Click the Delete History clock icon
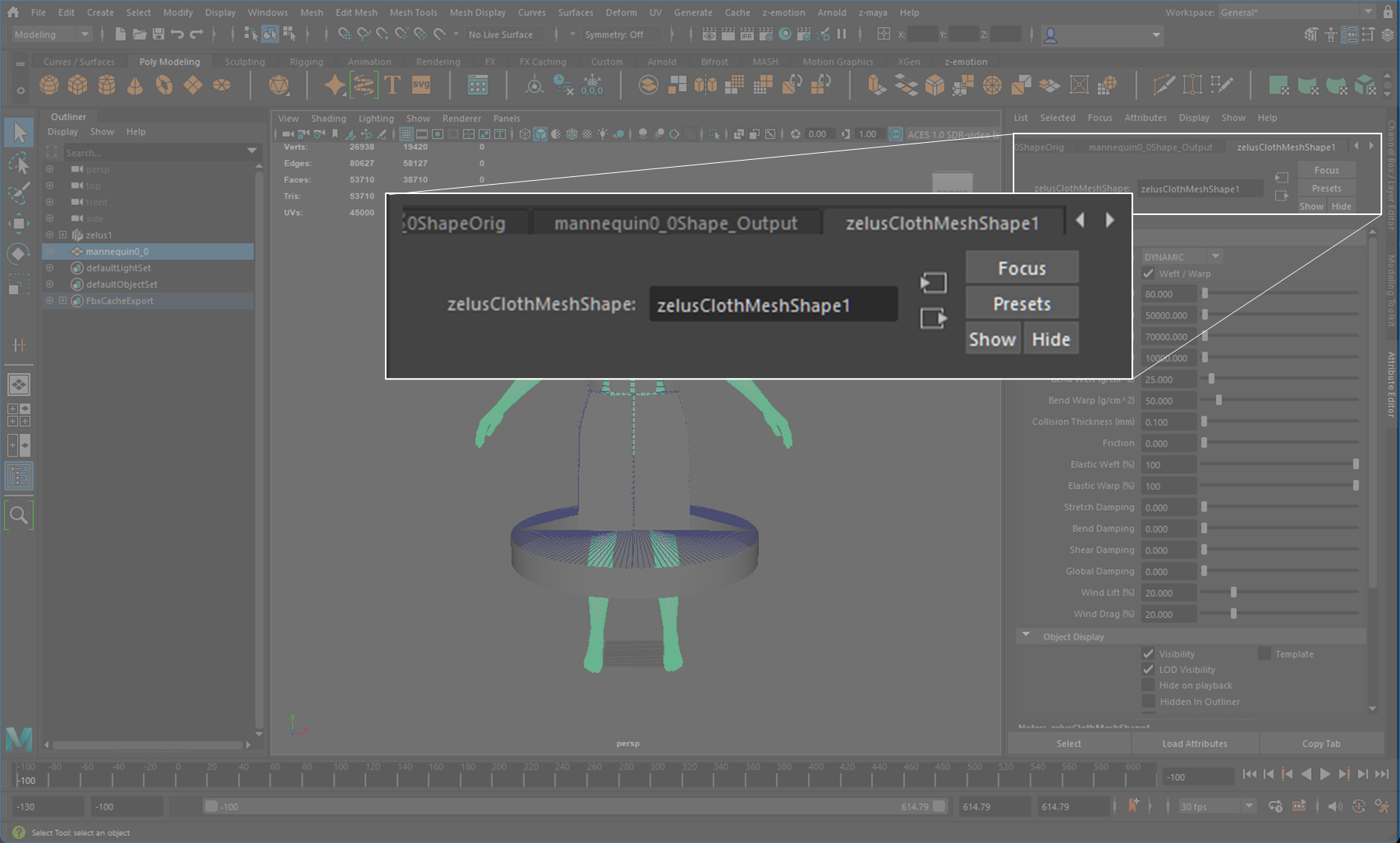Screen dimensions: 1400x843 click(563, 85)
